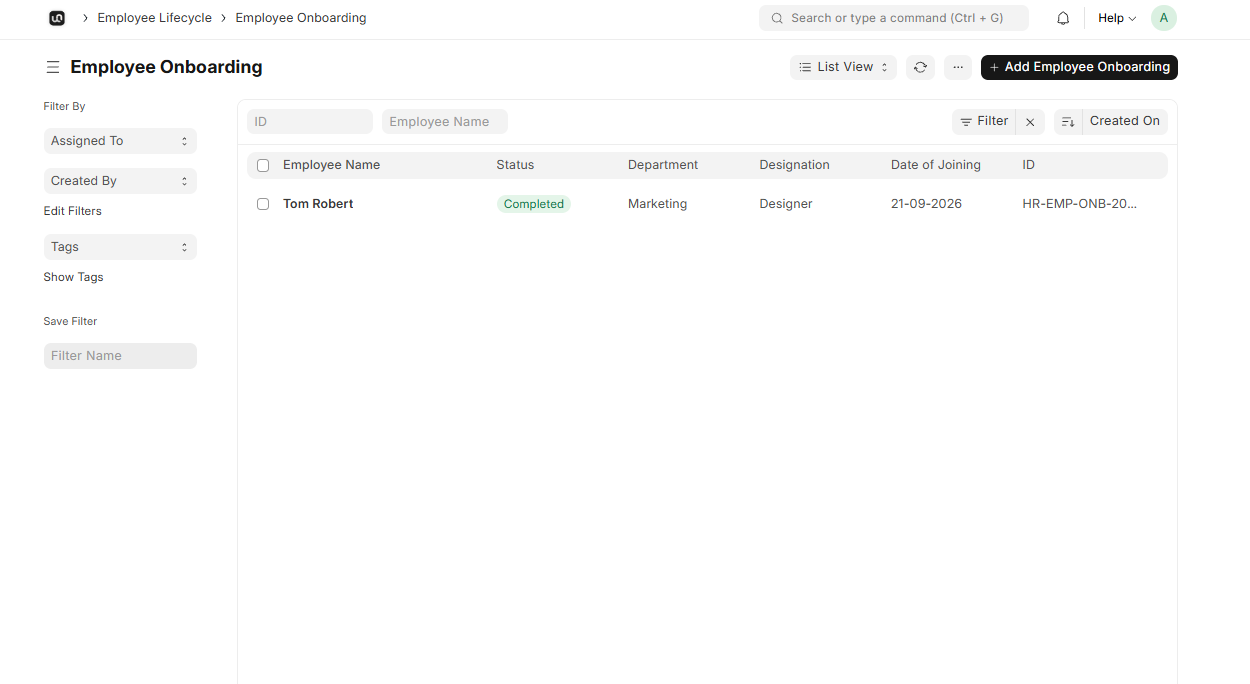The width and height of the screenshot is (1250, 684).
Task: Go to the Employee Lifecycle breadcrumb
Action: (154, 18)
